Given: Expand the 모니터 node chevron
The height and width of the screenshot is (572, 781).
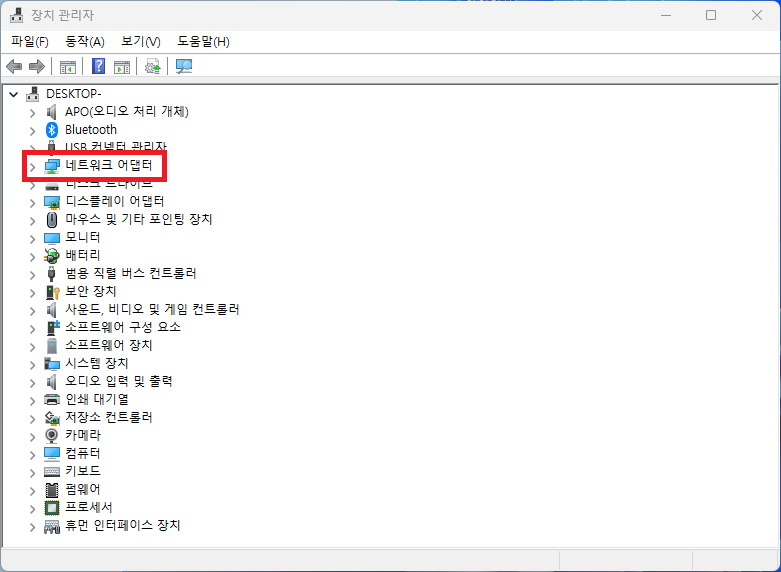Looking at the screenshot, I should click(x=32, y=239).
